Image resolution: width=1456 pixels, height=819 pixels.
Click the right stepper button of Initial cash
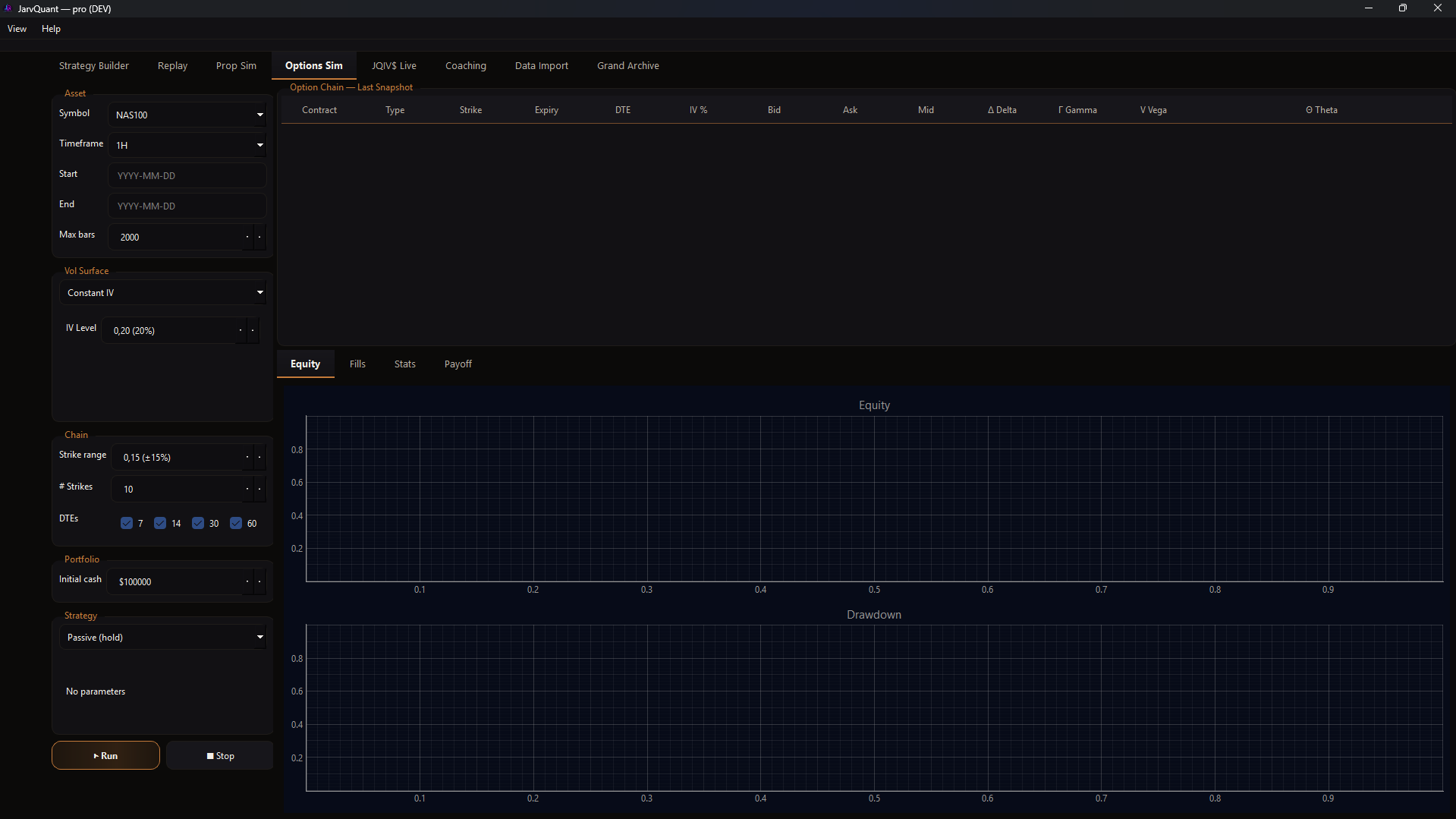pyautogui.click(x=259, y=582)
